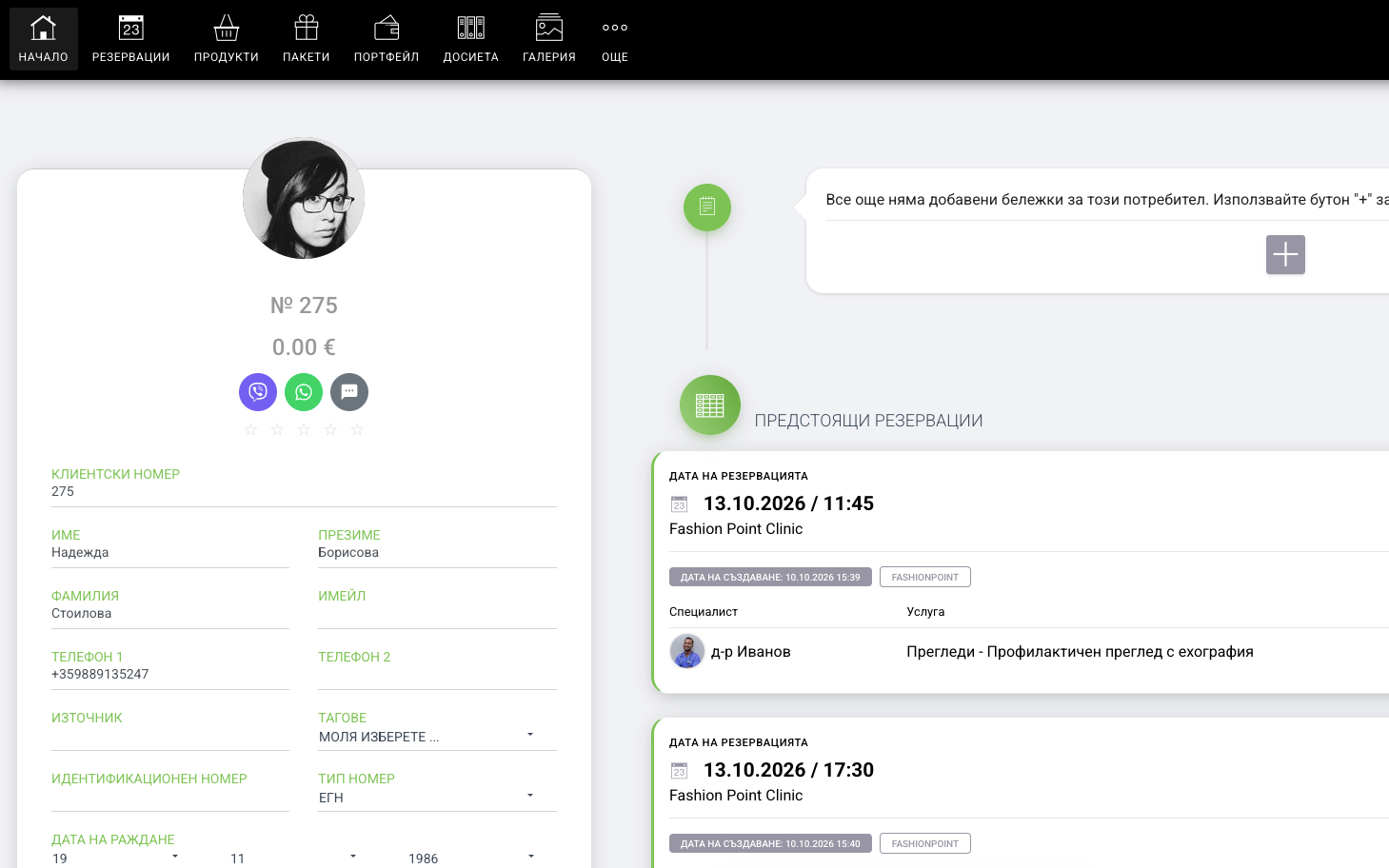Open birth day dropdown showing 19

116,858
